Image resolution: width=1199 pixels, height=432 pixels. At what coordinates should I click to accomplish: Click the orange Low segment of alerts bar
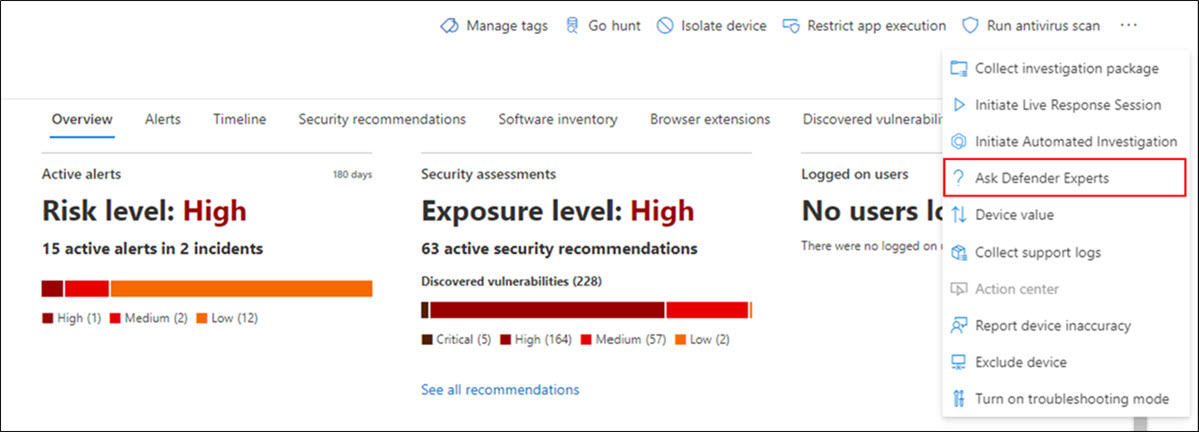(x=241, y=289)
